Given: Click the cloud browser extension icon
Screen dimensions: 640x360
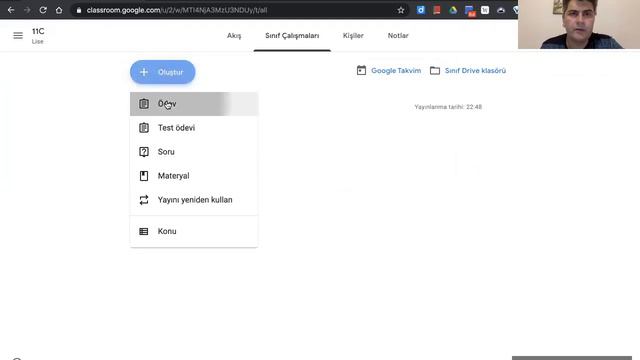Looking at the screenshot, I should 501,10.
